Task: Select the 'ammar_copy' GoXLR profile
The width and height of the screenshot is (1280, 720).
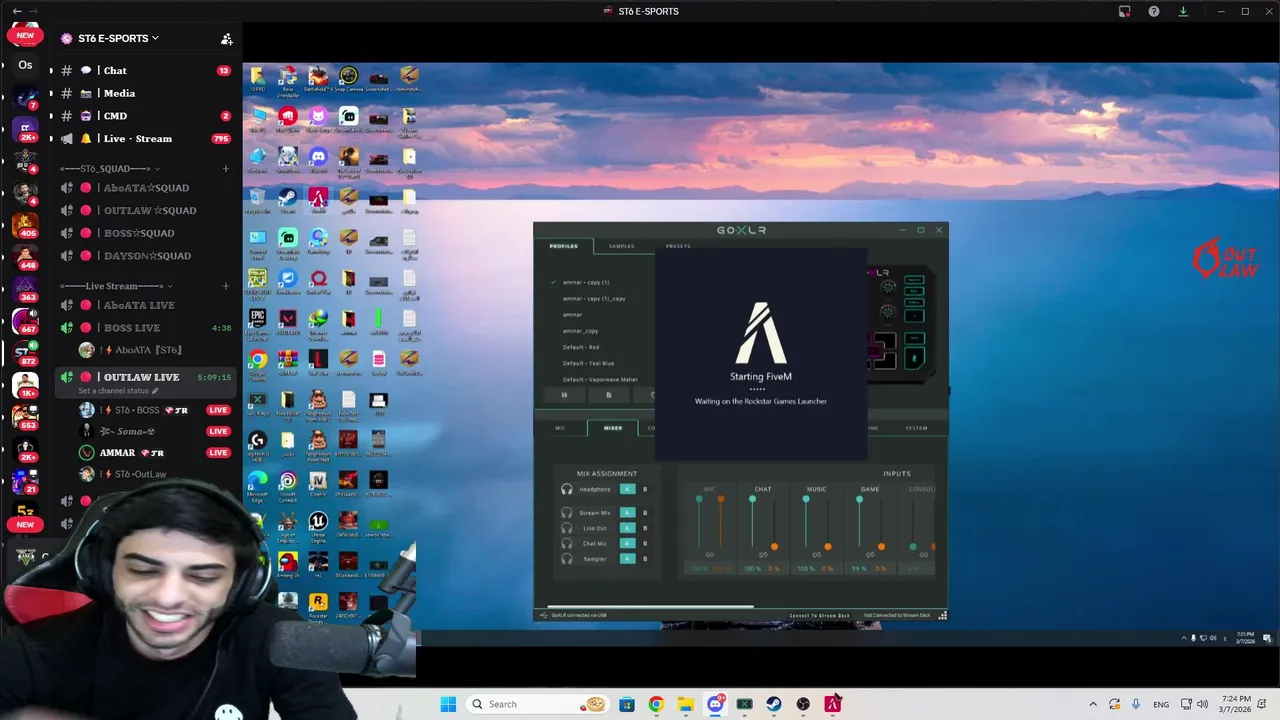Action: pyautogui.click(x=580, y=331)
